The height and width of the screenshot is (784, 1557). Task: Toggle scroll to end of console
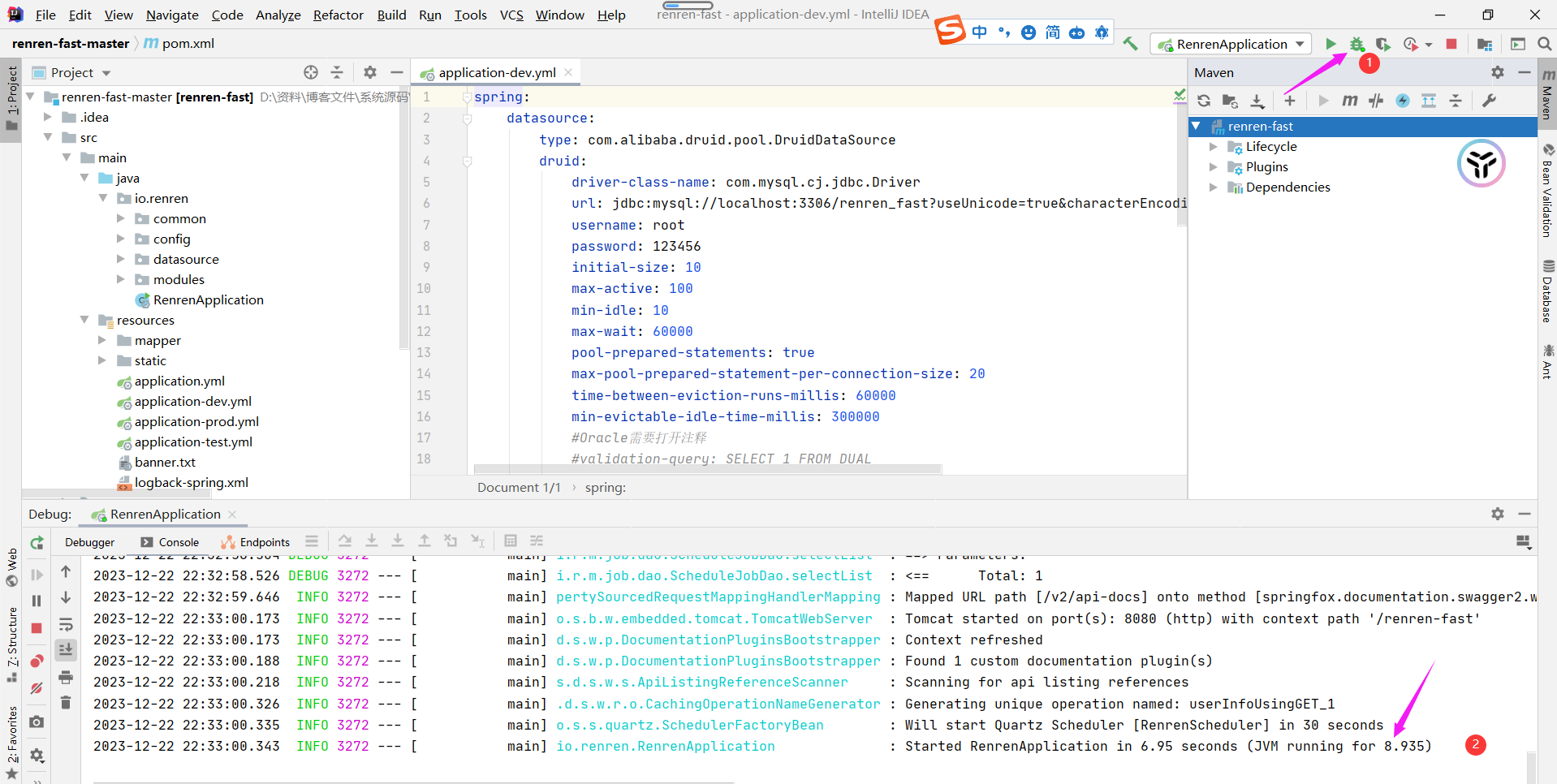tap(66, 649)
